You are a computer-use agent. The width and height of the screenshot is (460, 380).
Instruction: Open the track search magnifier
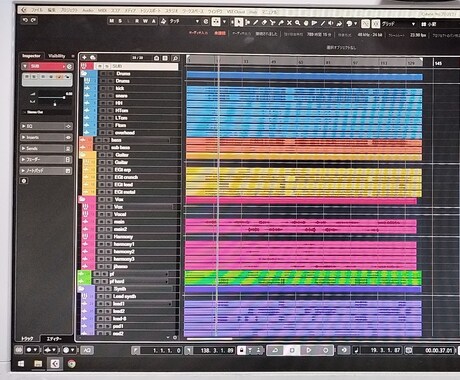coord(175,58)
